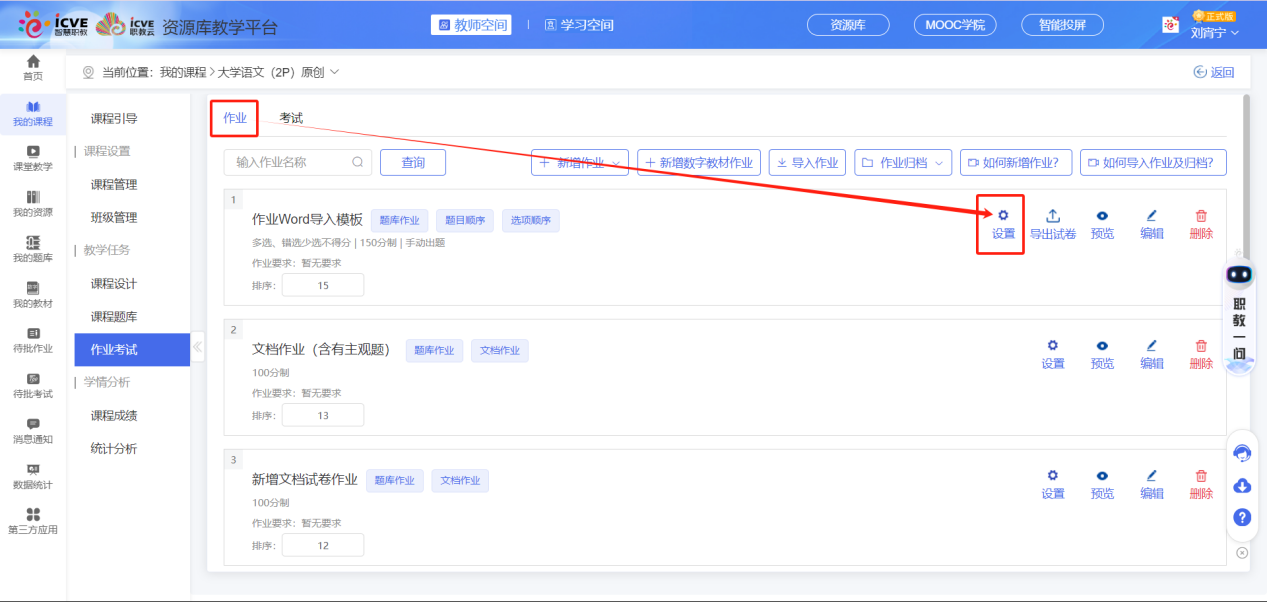Preview 作业Word导入模板 with the eye icon
This screenshot has width=1267, height=602.
[x=1102, y=216]
